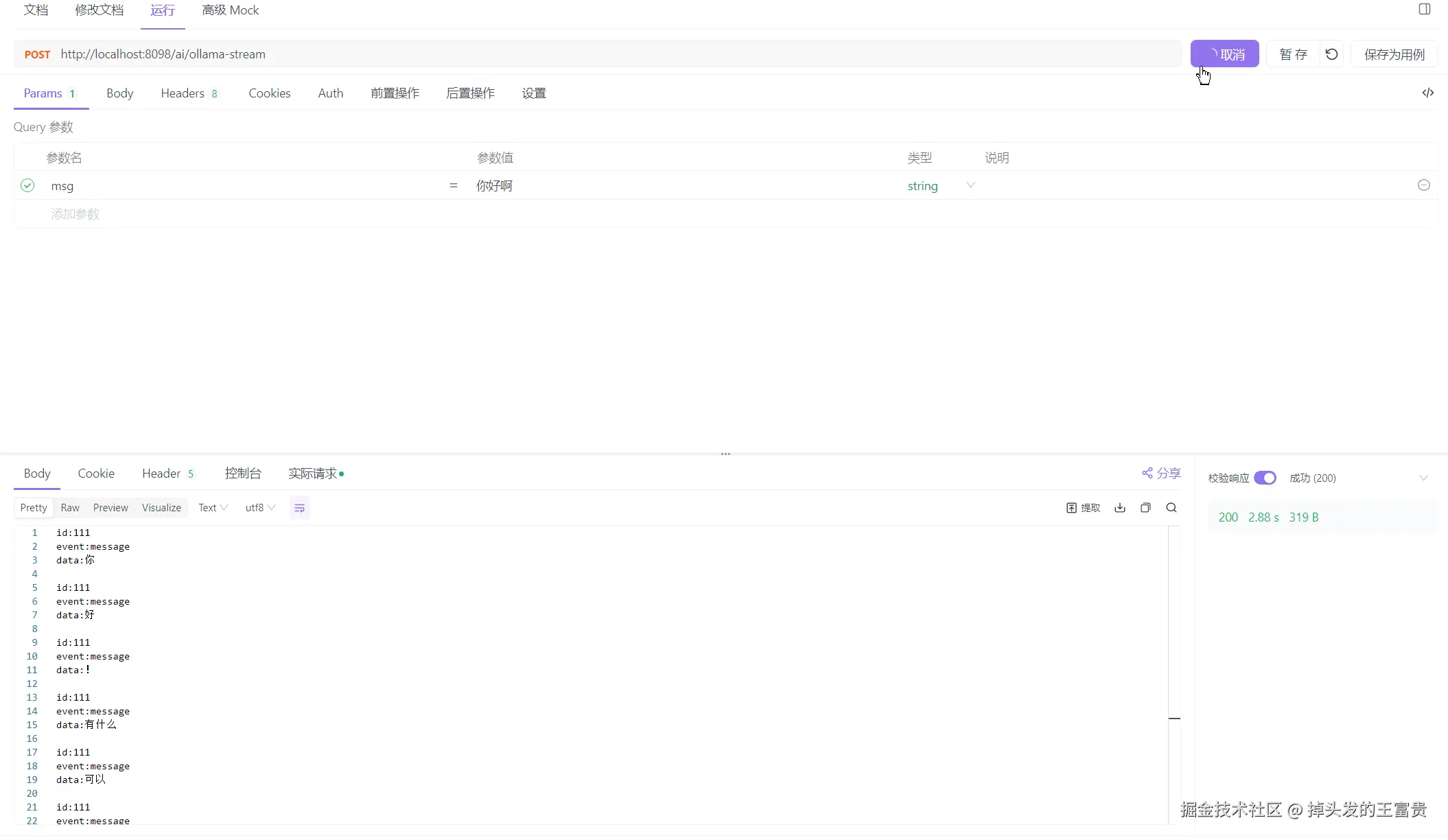Image resolution: width=1448 pixels, height=840 pixels.
Task: Download the response body
Action: [1119, 508]
